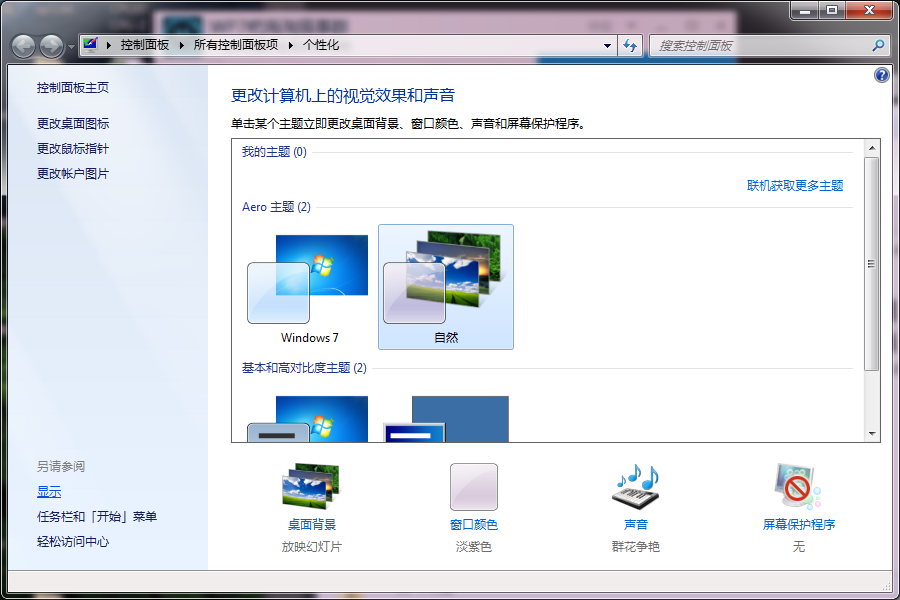Select the 自然 nature theme
The image size is (900, 600).
[x=445, y=287]
